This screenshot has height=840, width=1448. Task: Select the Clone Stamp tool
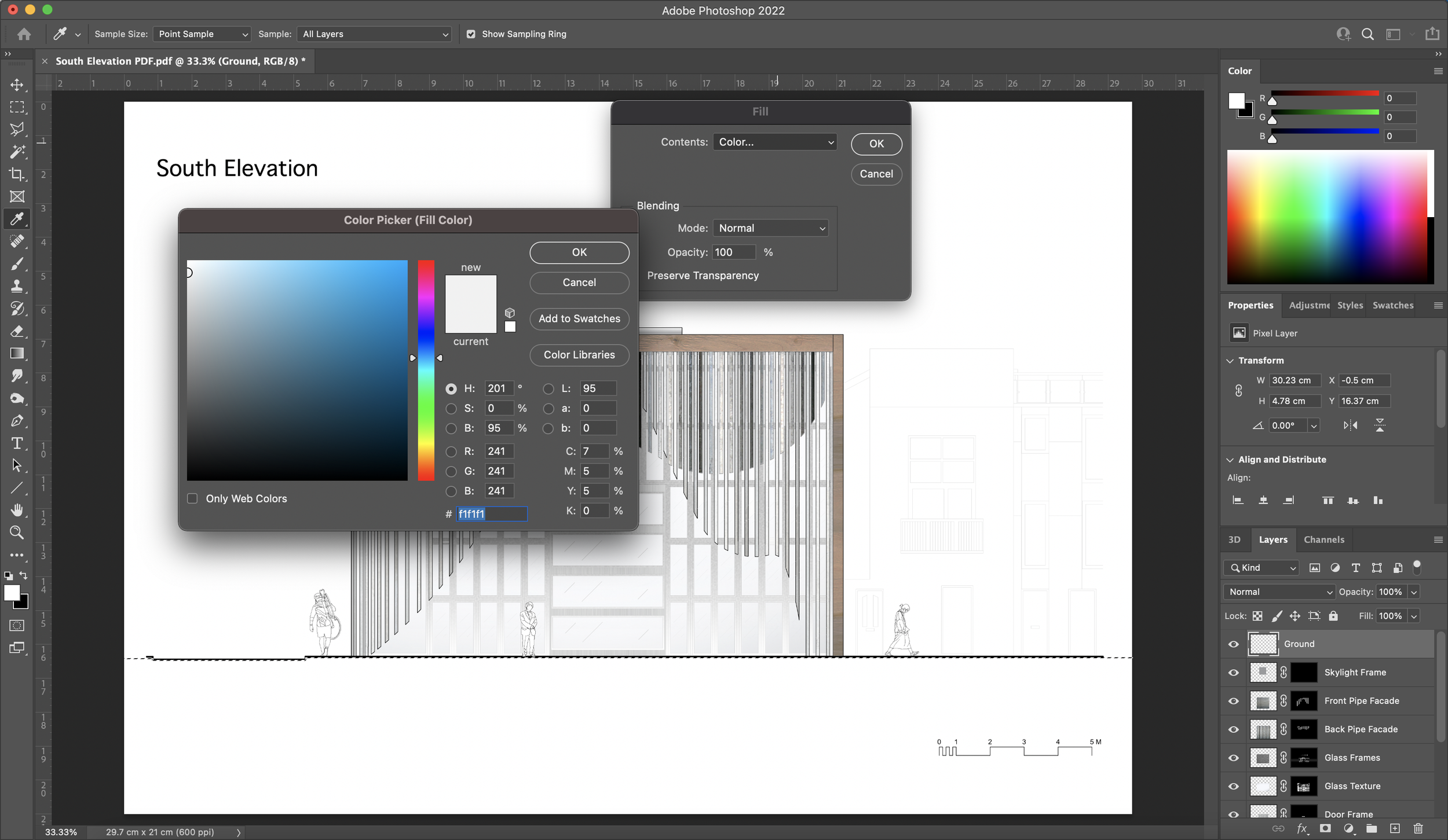(x=17, y=287)
